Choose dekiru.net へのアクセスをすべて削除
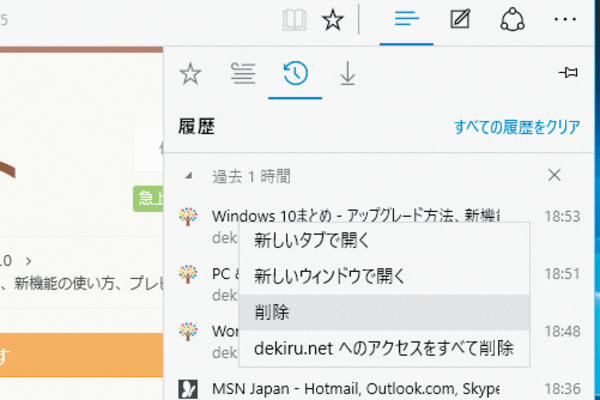The height and width of the screenshot is (400, 600). point(384,348)
